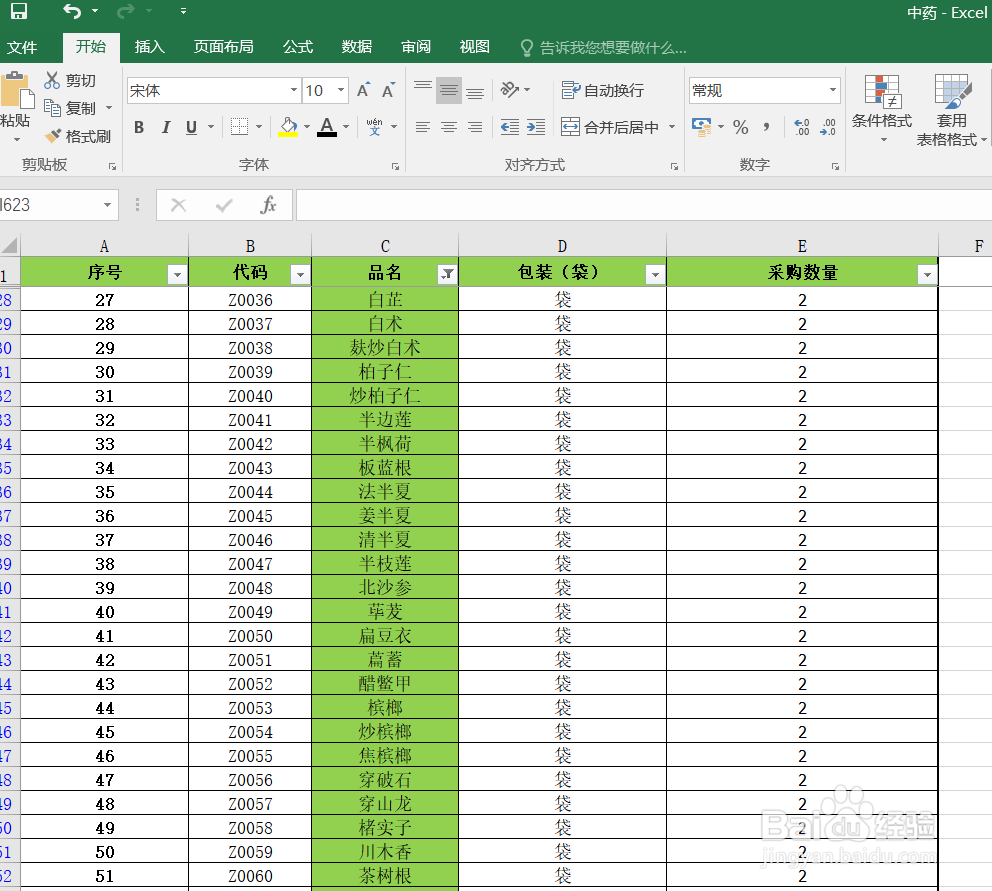
Task: Open the font size 10 dropdown
Action: click(341, 90)
